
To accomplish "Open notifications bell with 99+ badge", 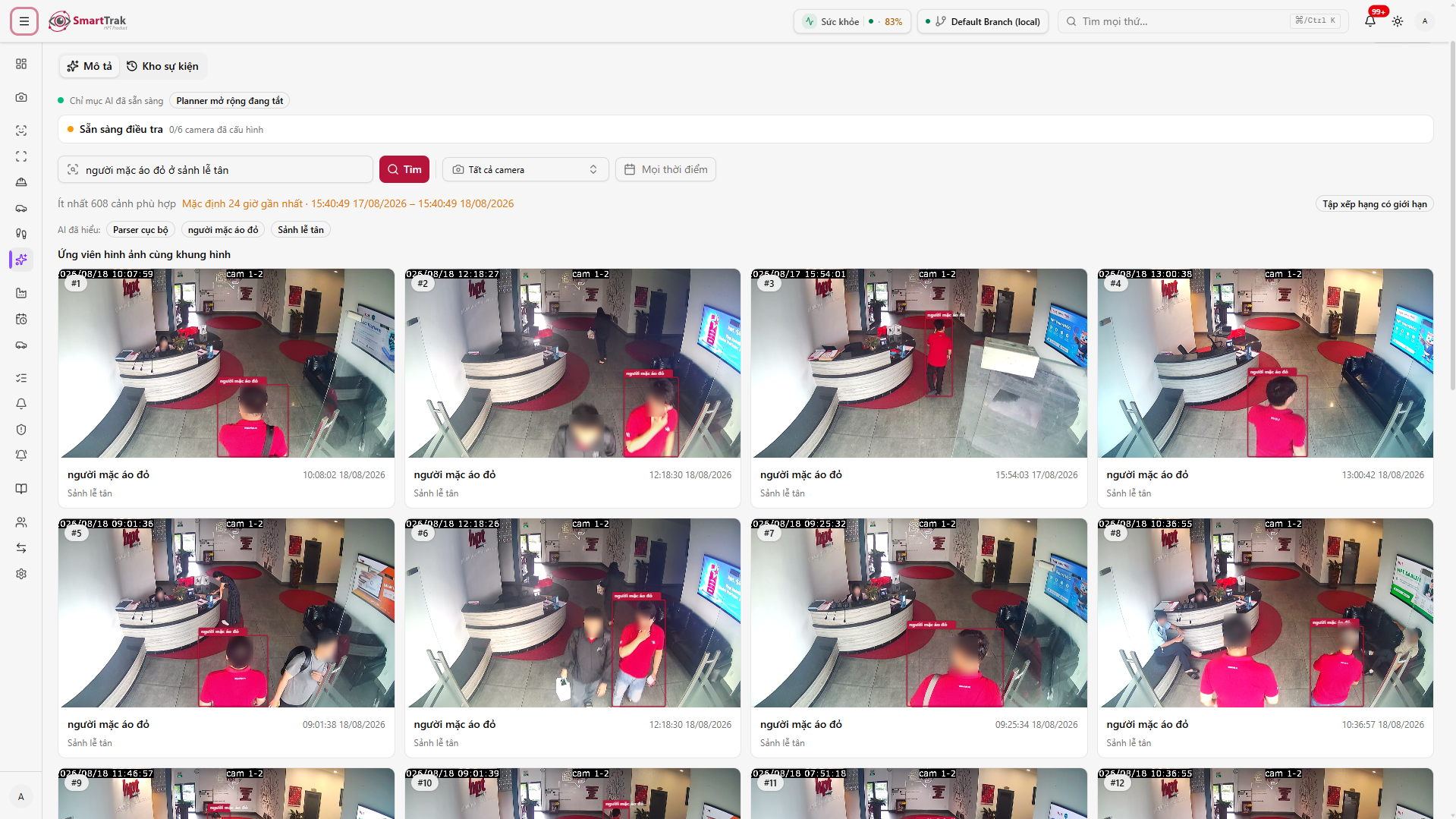I will [x=1370, y=21].
